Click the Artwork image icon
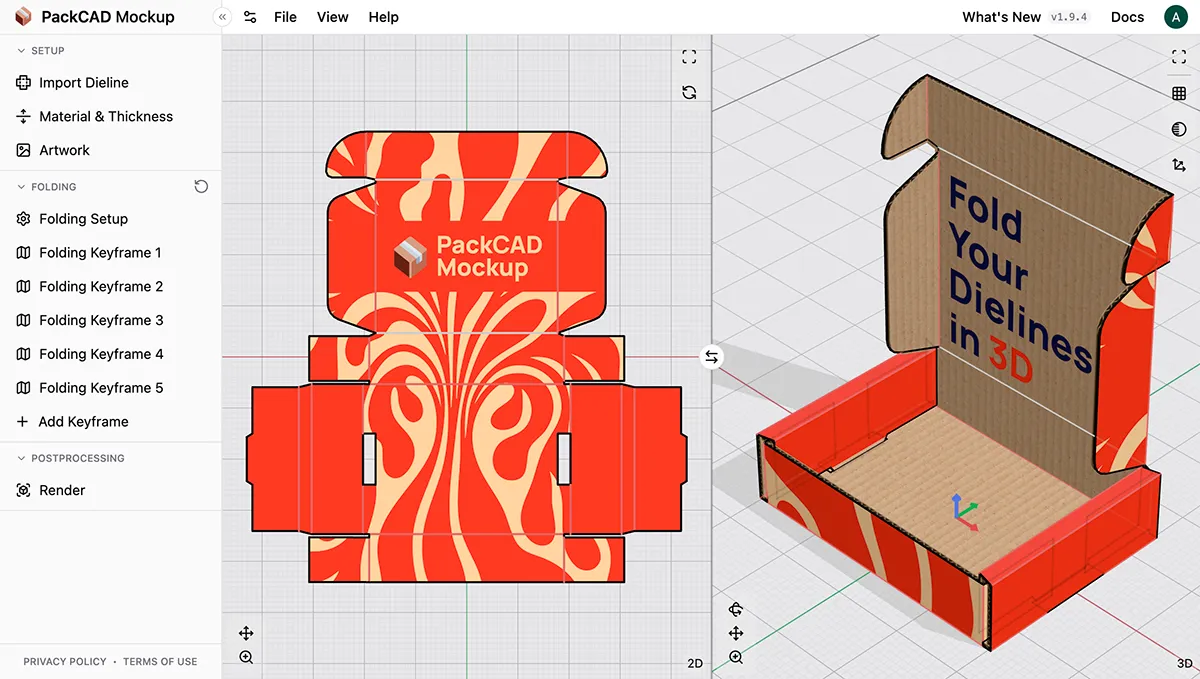Viewport: 1200px width, 679px height. point(24,150)
